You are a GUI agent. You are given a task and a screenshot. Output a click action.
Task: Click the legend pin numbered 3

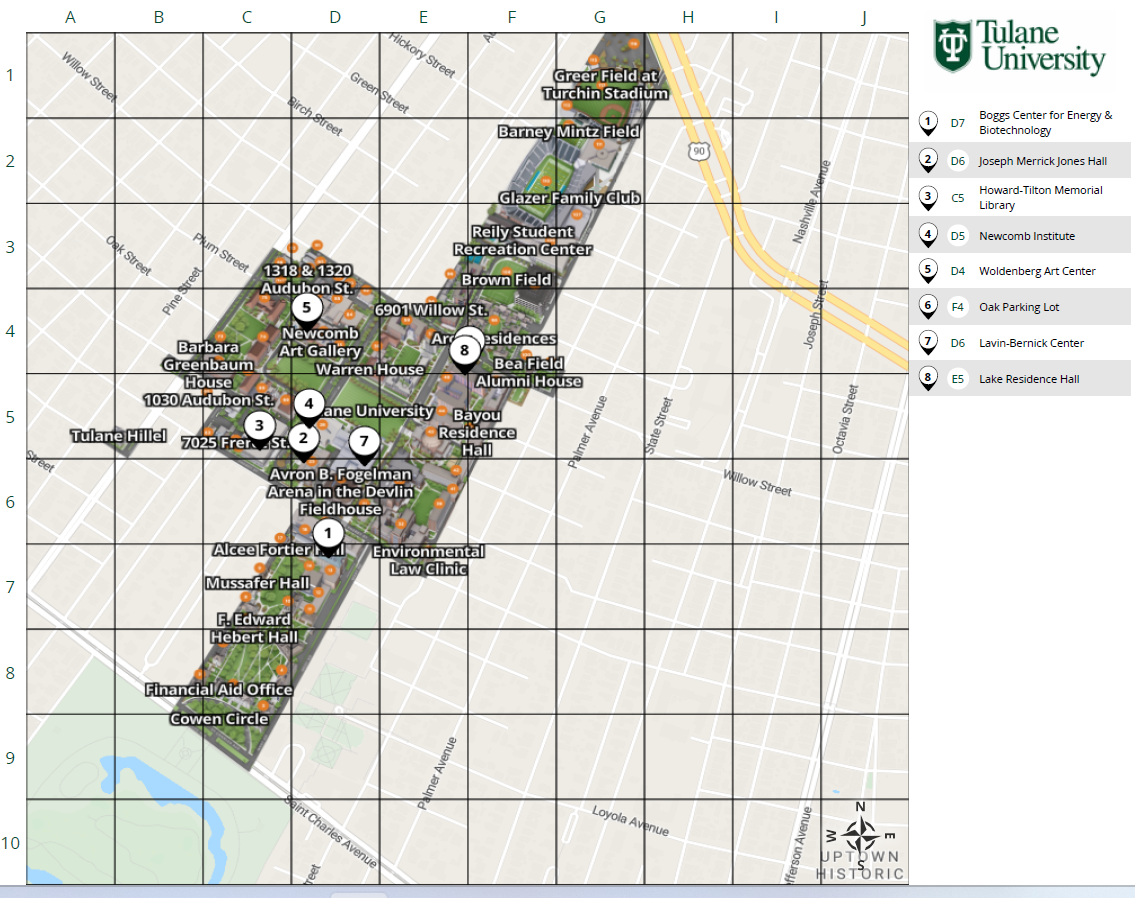[x=928, y=198]
